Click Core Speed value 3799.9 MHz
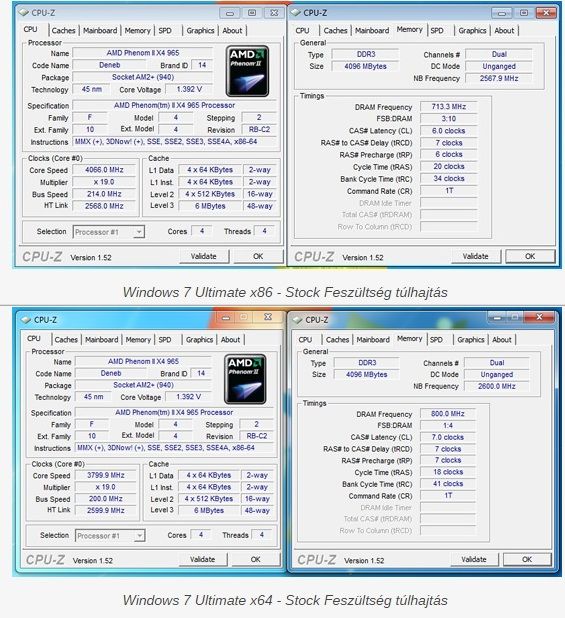The width and height of the screenshot is (565, 618). 106,475
